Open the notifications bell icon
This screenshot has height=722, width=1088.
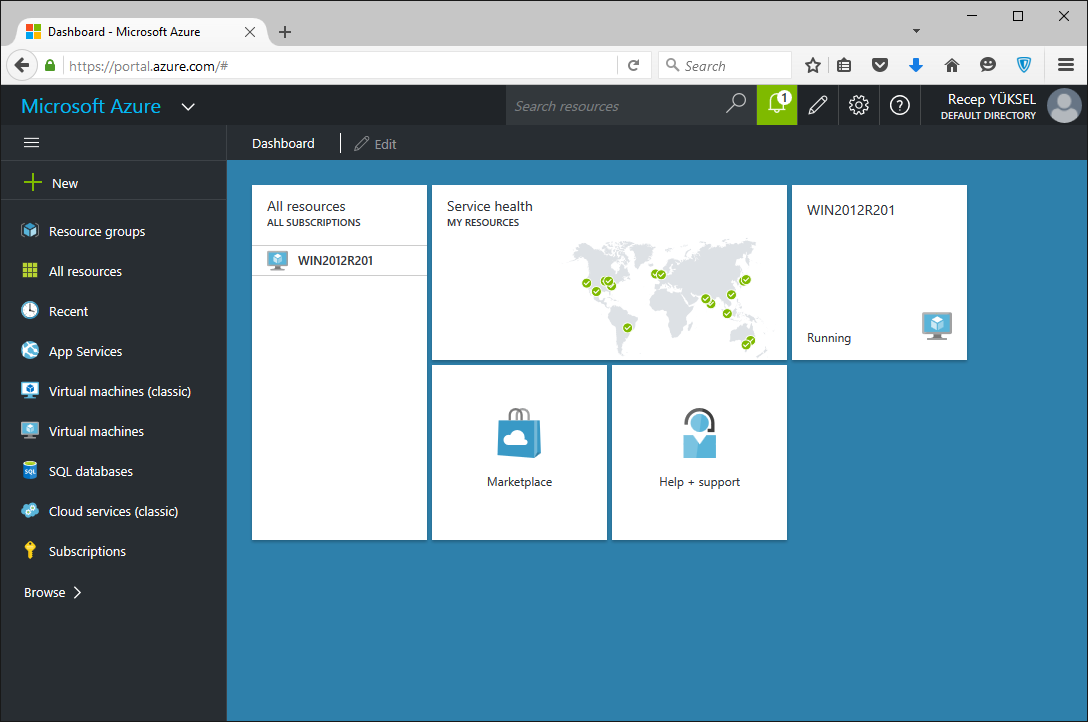tap(776, 105)
